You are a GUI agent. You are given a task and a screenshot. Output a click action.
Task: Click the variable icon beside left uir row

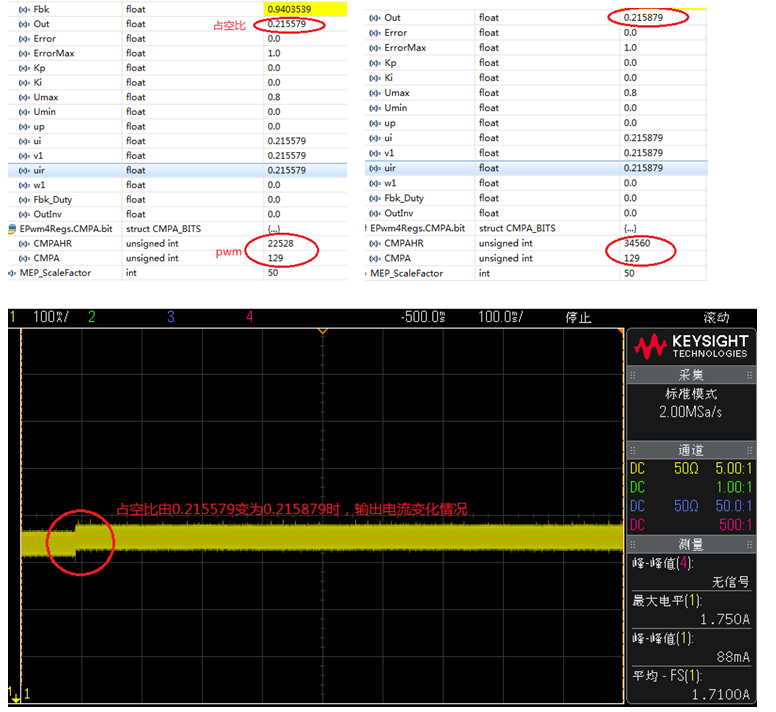pos(24,171)
